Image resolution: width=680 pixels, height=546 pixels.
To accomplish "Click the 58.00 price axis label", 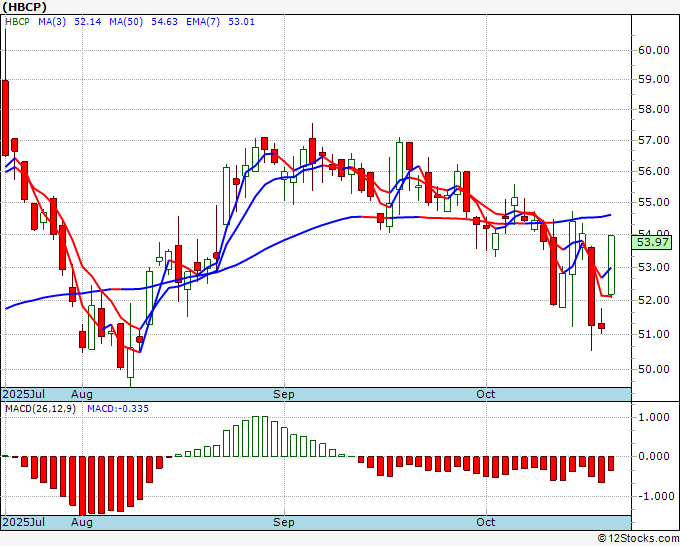I will coord(654,110).
